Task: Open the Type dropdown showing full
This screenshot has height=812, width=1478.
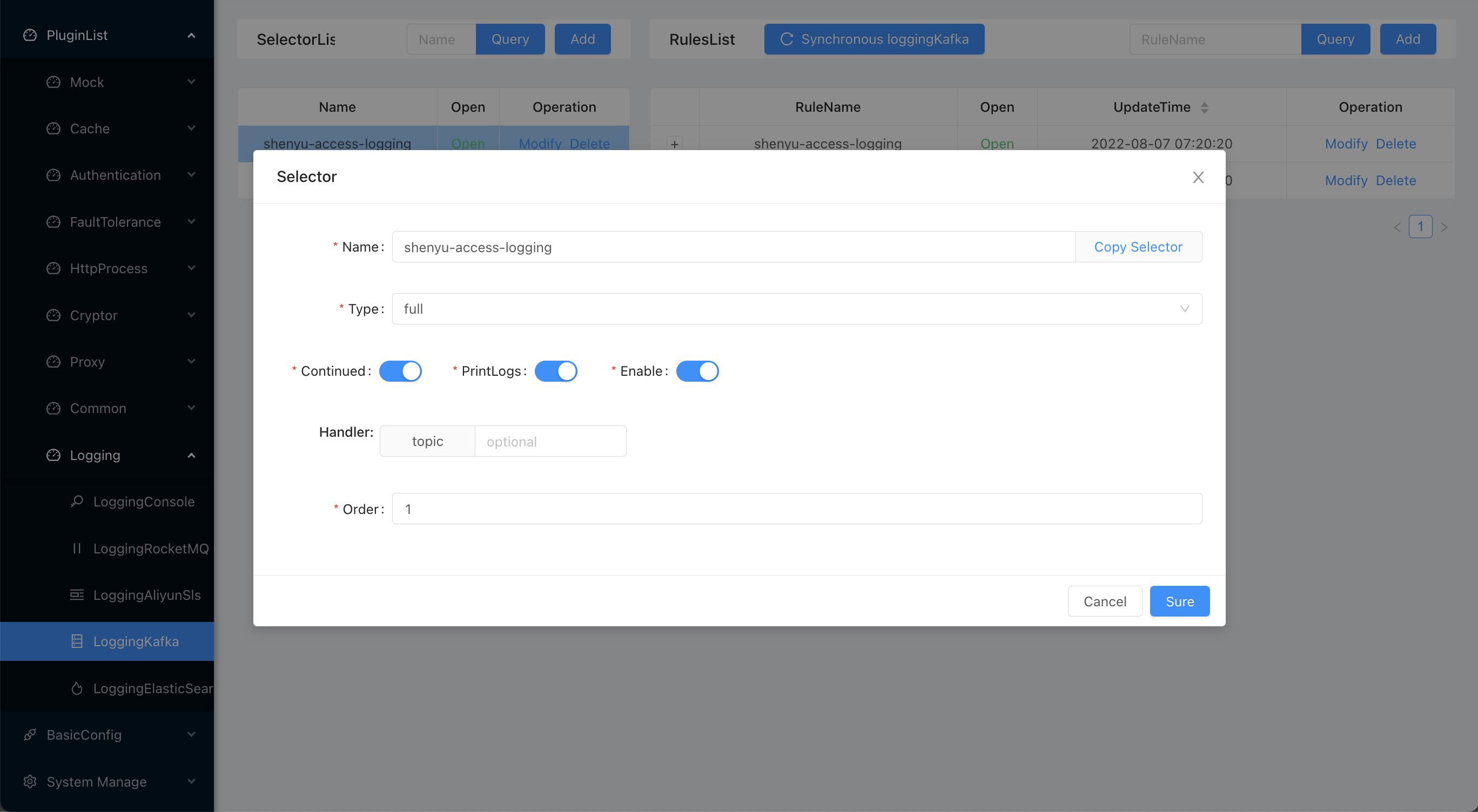Action: (796, 309)
